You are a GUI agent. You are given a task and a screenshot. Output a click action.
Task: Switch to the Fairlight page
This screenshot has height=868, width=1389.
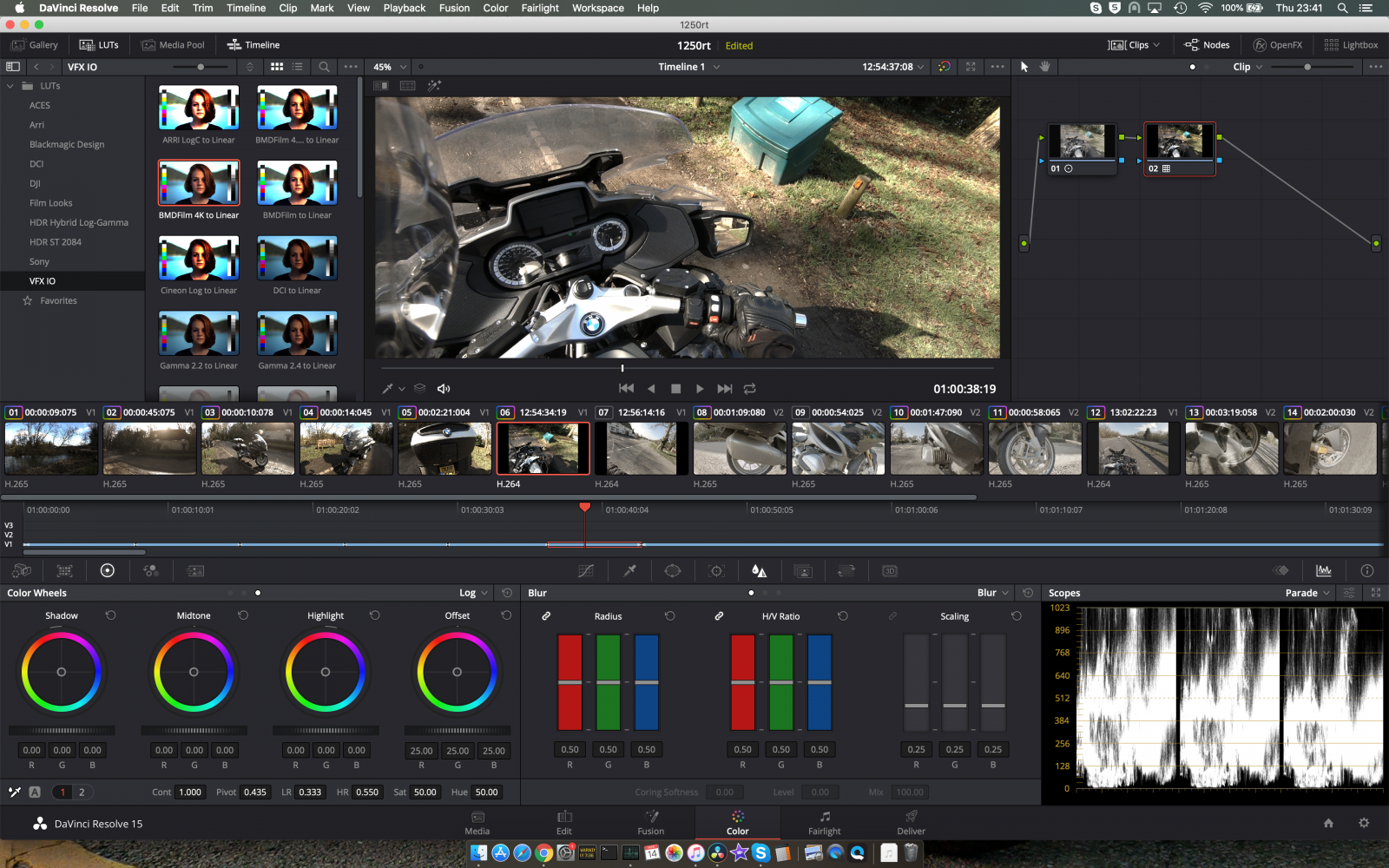(825, 823)
